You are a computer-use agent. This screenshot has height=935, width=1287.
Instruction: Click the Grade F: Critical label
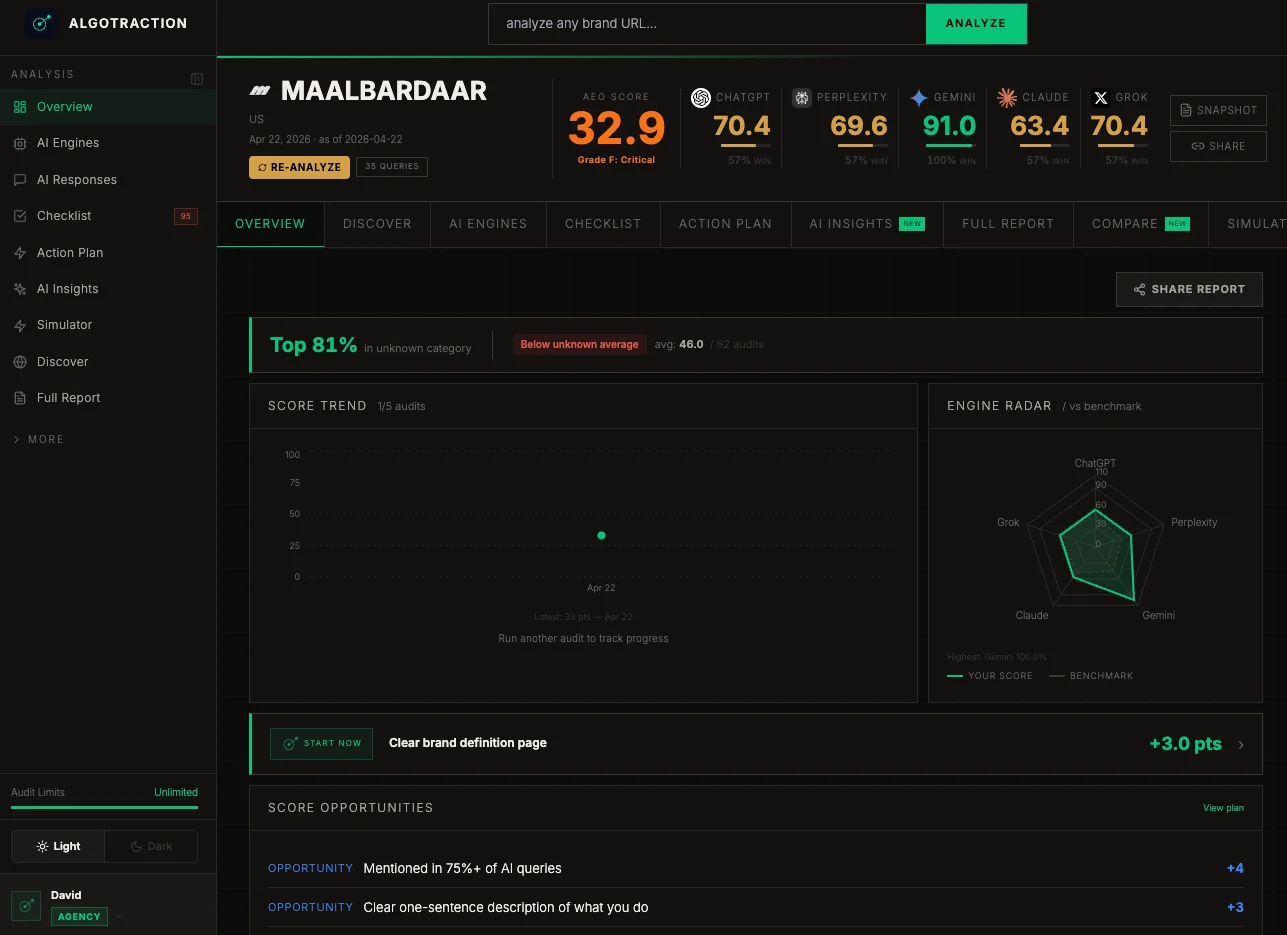(x=616, y=160)
